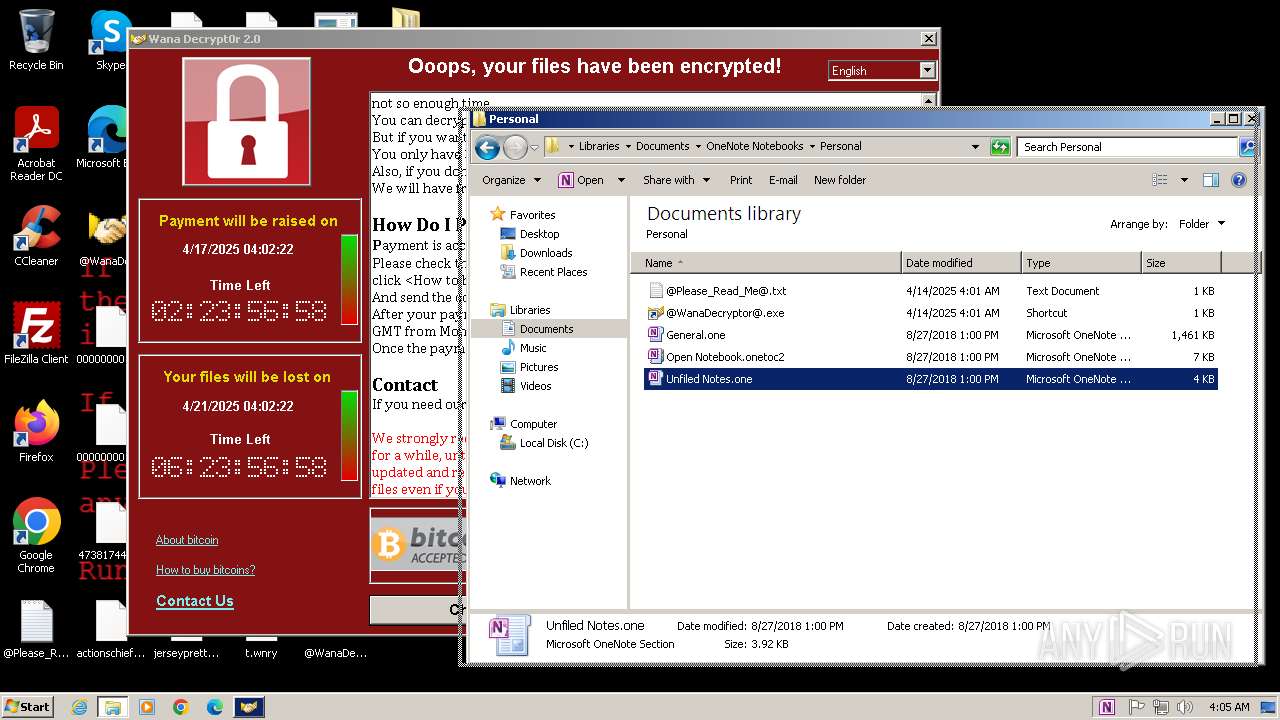Click Open with OneNote button
Viewport: 1280px width, 720px height.
point(581,180)
